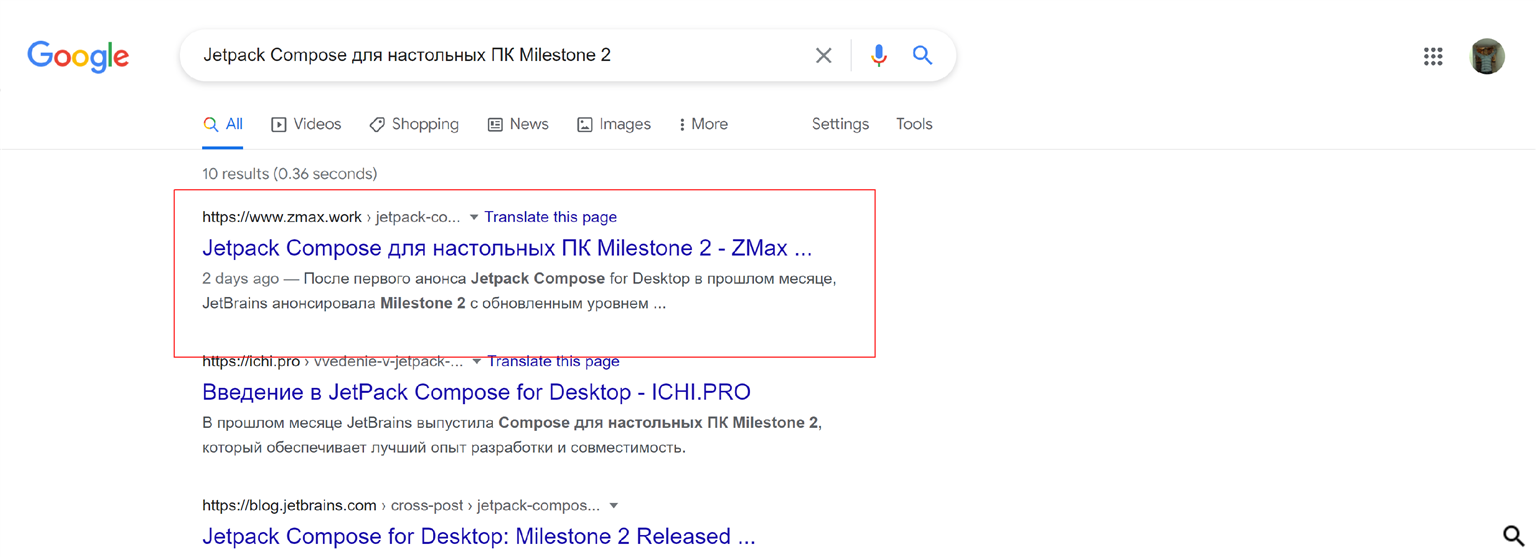The height and width of the screenshot is (557, 1536).
Task: Open the ICHI.PRO JetPack Compose result title
Action: [476, 392]
